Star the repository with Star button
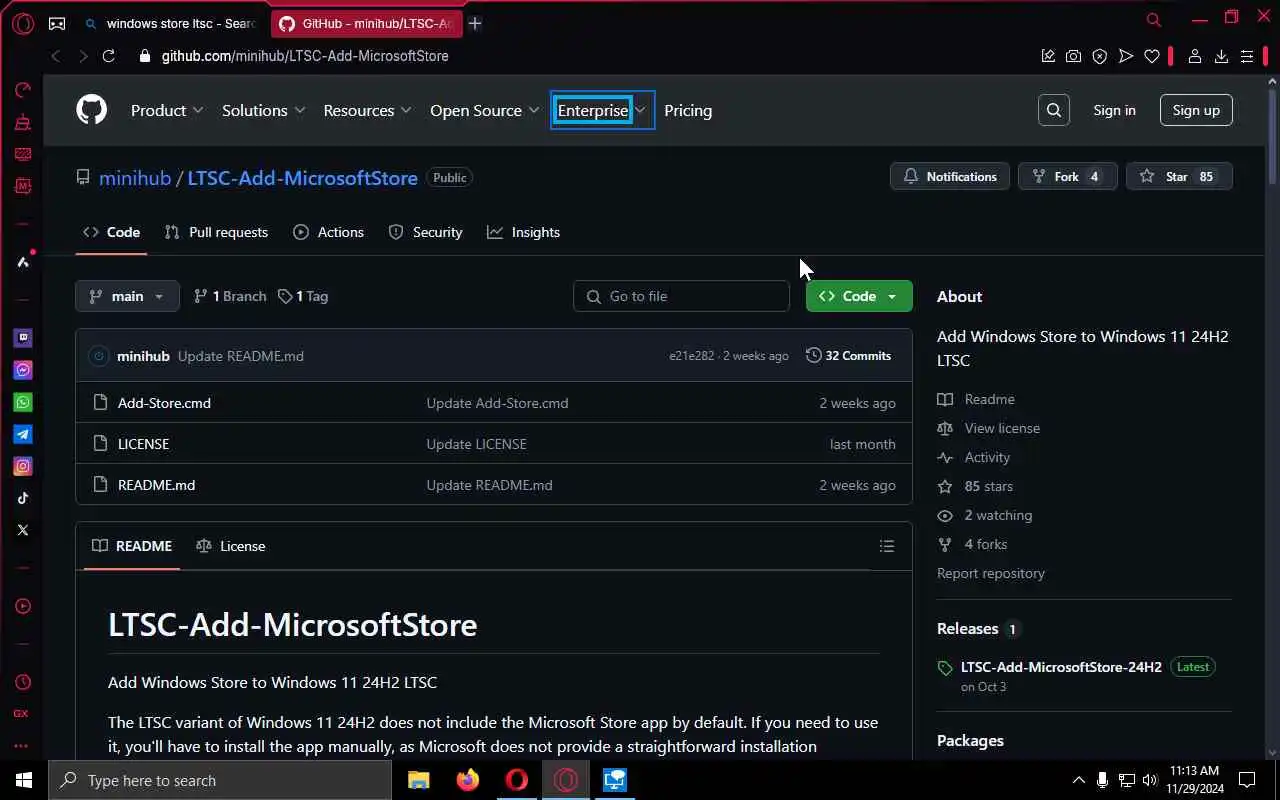1280x800 pixels. 1179,176
